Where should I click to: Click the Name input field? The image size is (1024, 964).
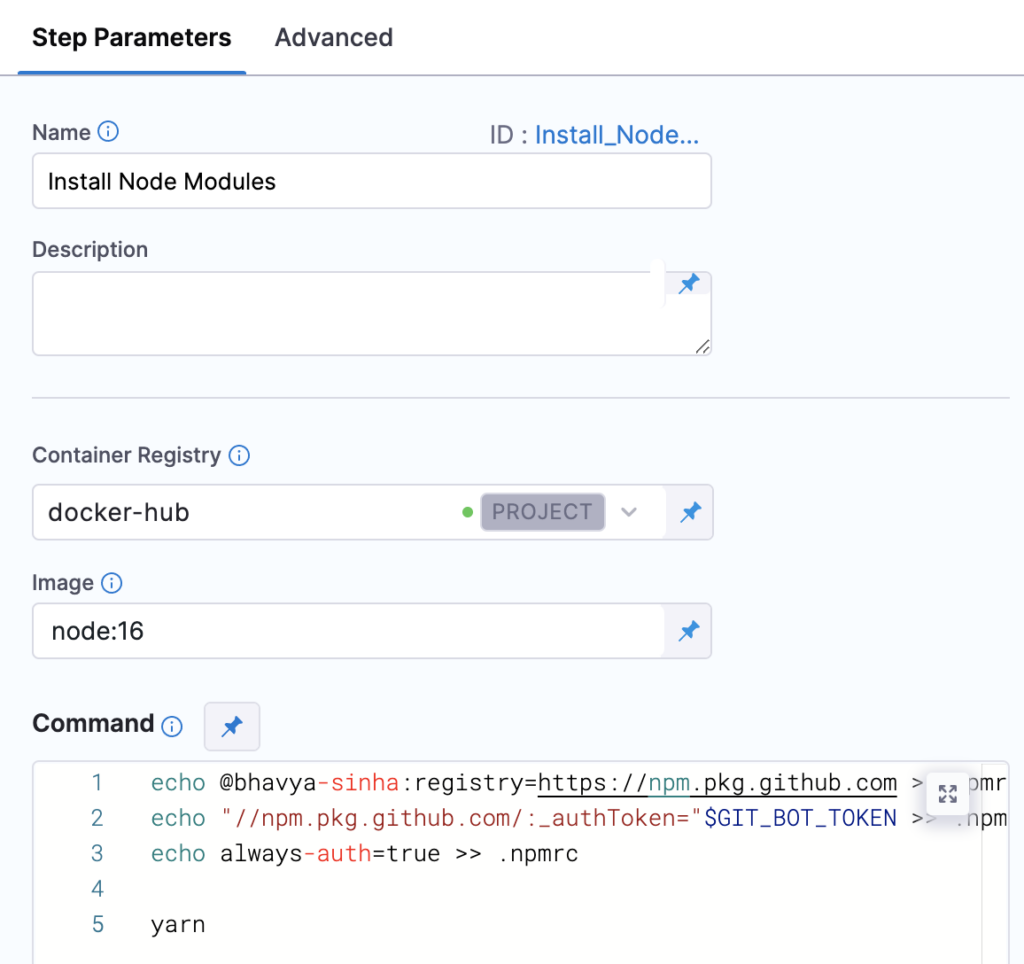371,181
